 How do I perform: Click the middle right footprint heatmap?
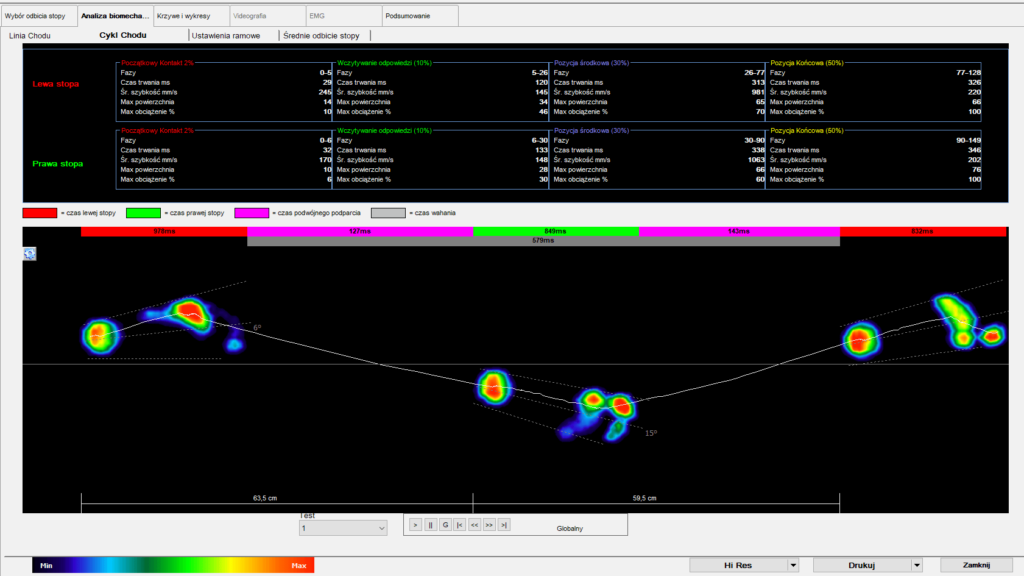[556, 404]
